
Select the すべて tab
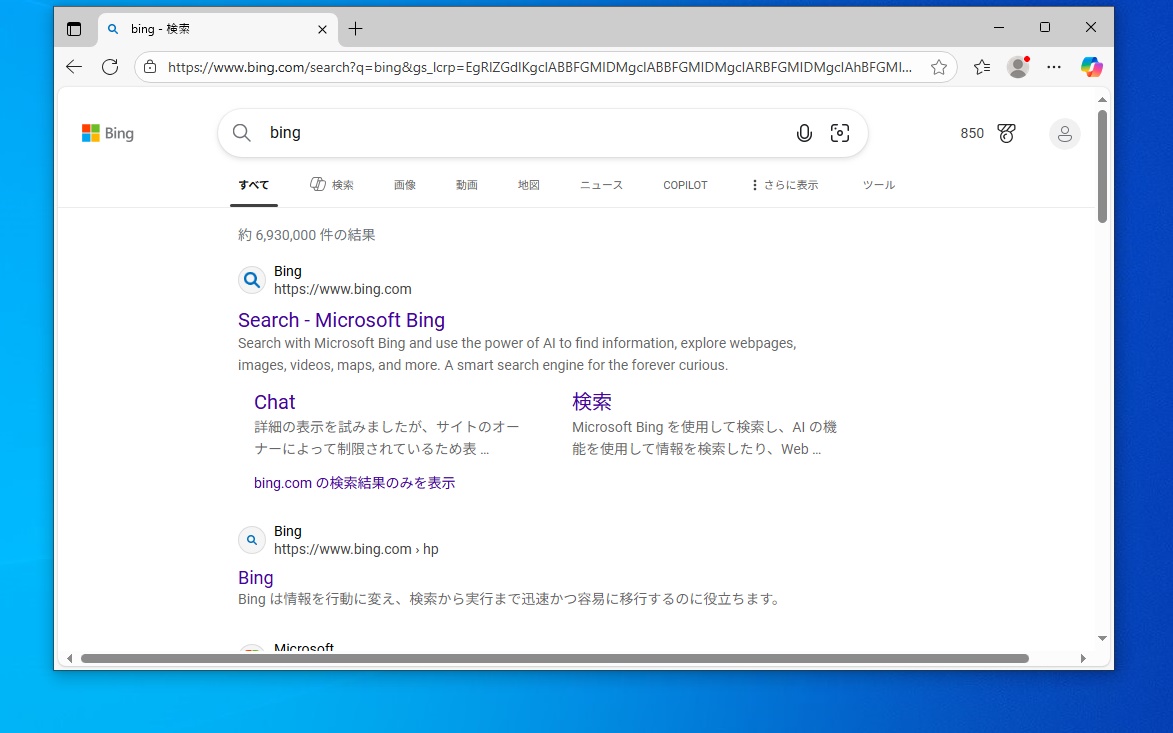254,185
